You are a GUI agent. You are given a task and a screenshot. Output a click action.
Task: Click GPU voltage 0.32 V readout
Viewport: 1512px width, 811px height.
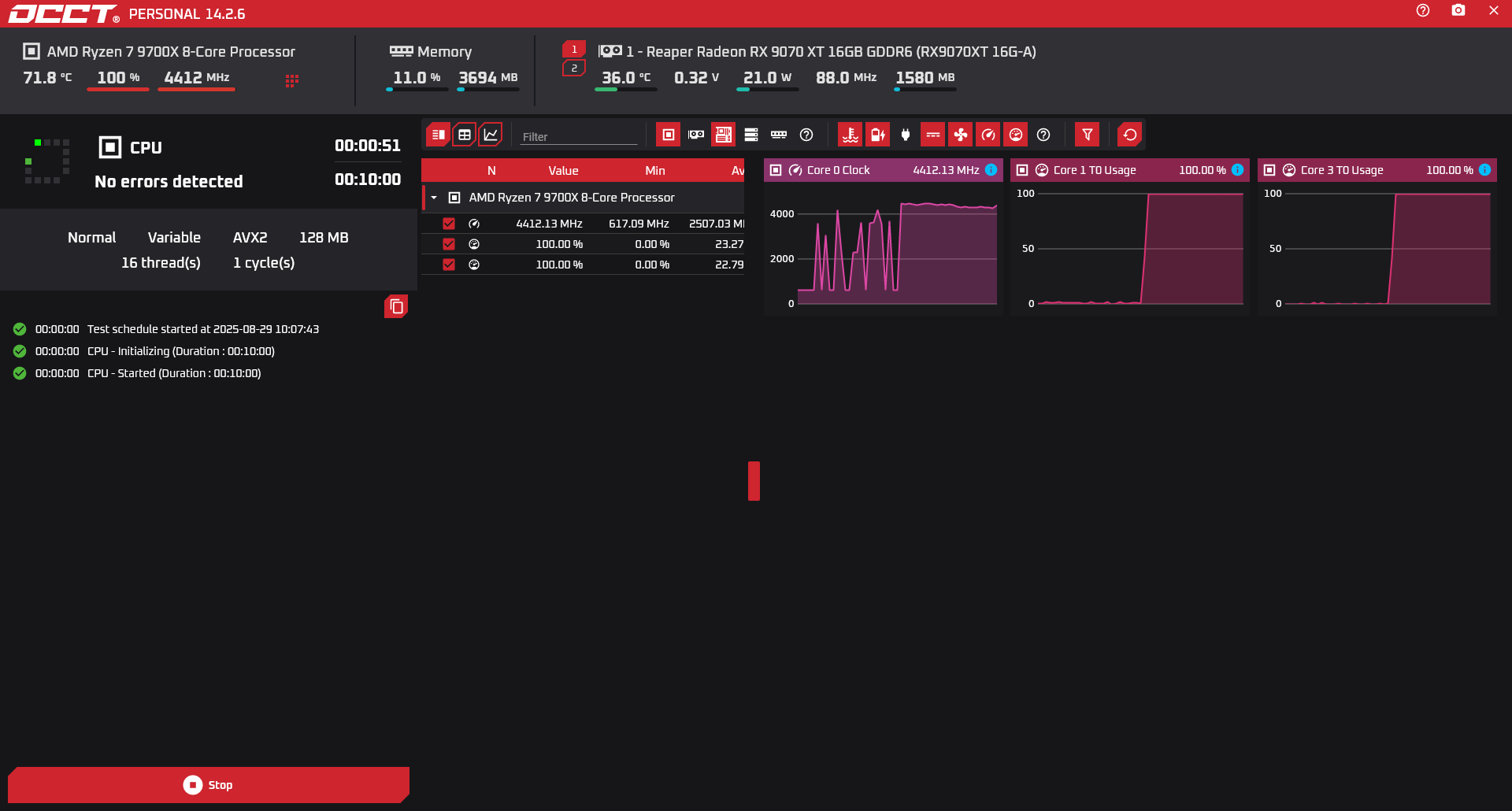[x=696, y=77]
